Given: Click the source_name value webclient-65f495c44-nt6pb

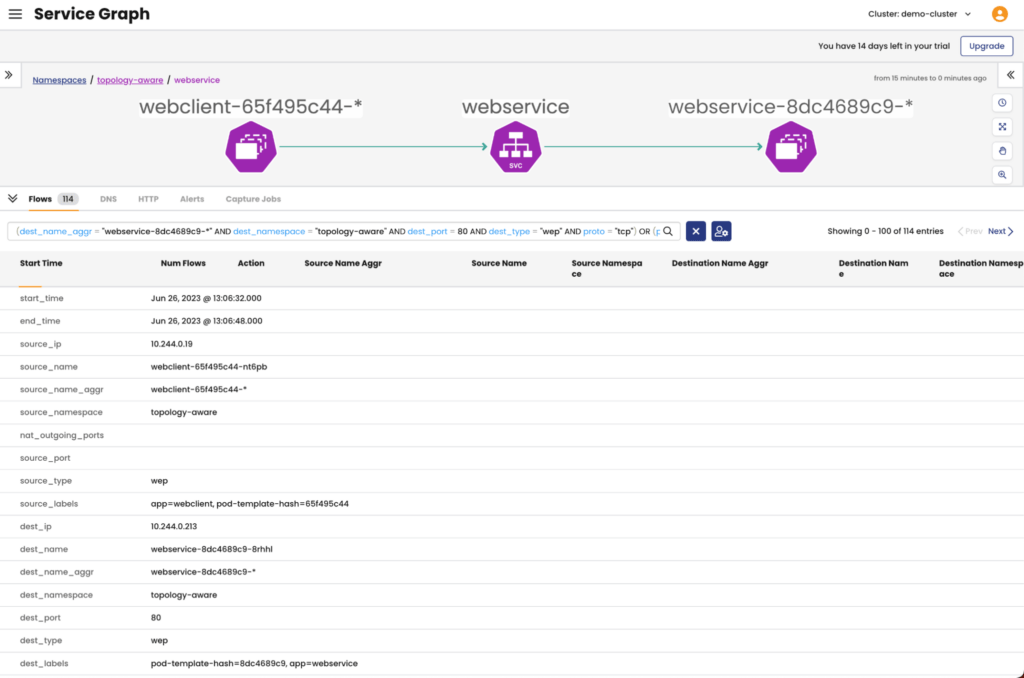Looking at the screenshot, I should (x=209, y=367).
